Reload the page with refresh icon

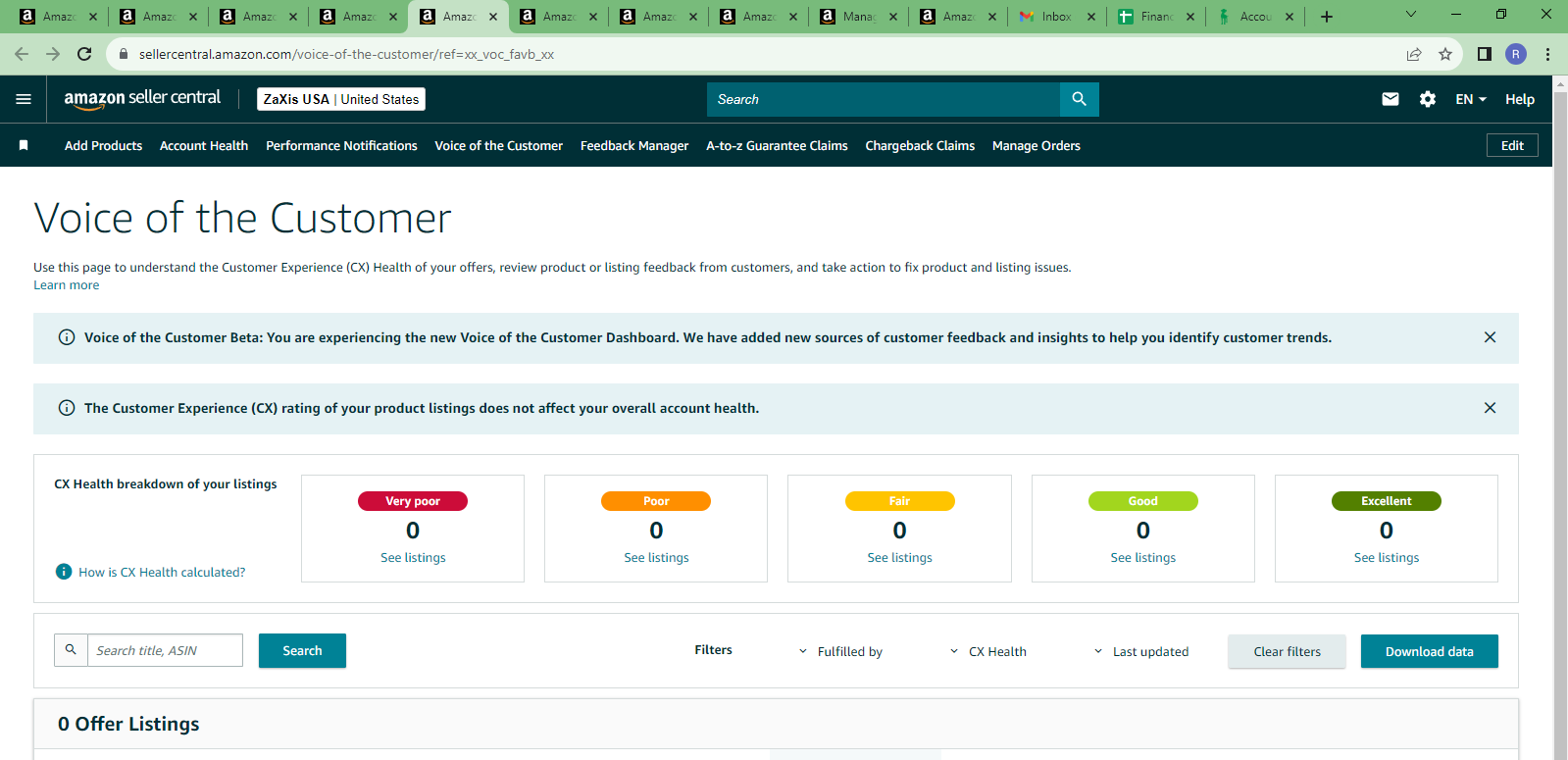(x=84, y=54)
